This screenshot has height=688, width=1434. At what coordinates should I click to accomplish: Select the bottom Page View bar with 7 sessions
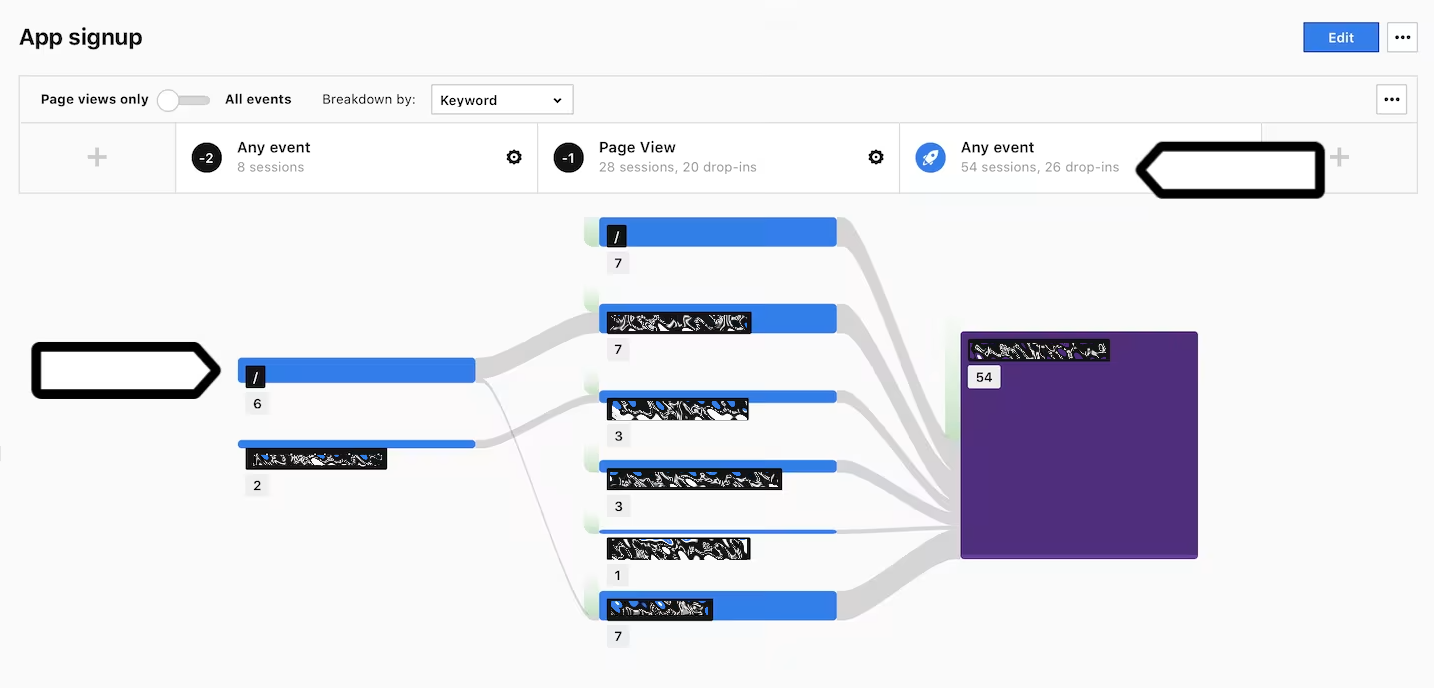770,606
